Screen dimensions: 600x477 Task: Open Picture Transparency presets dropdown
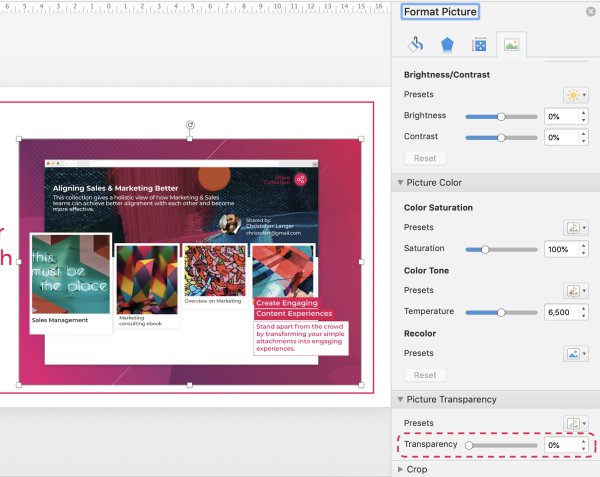(x=576, y=424)
